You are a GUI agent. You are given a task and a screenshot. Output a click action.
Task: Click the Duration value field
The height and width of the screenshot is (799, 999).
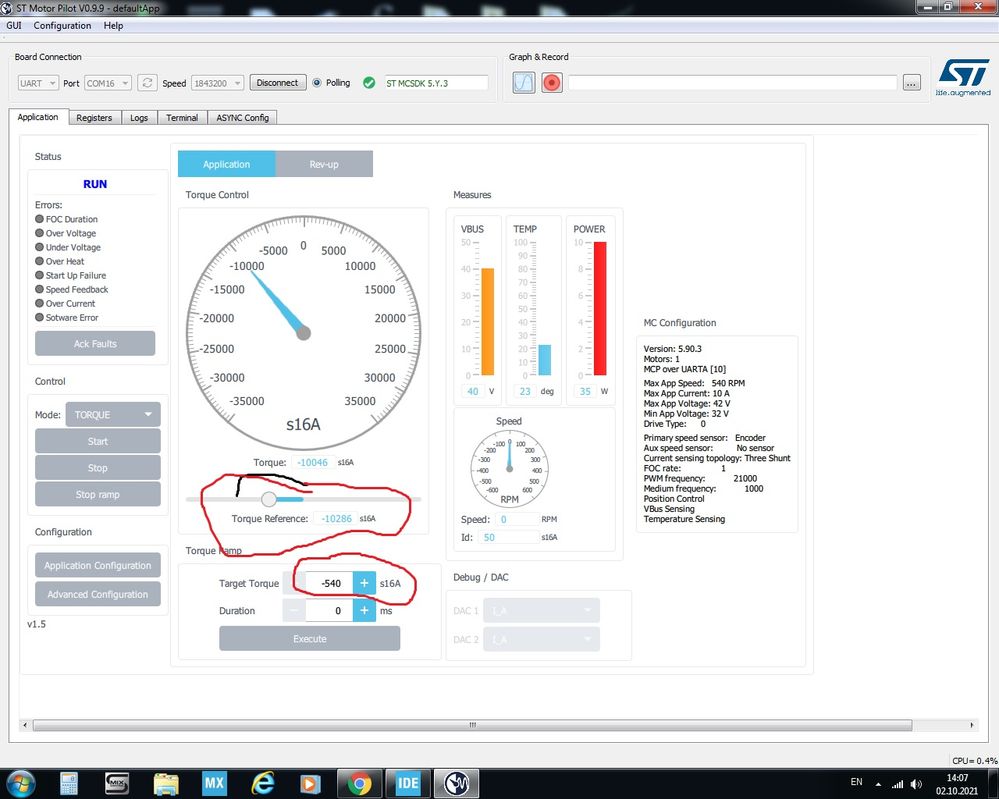coord(329,610)
